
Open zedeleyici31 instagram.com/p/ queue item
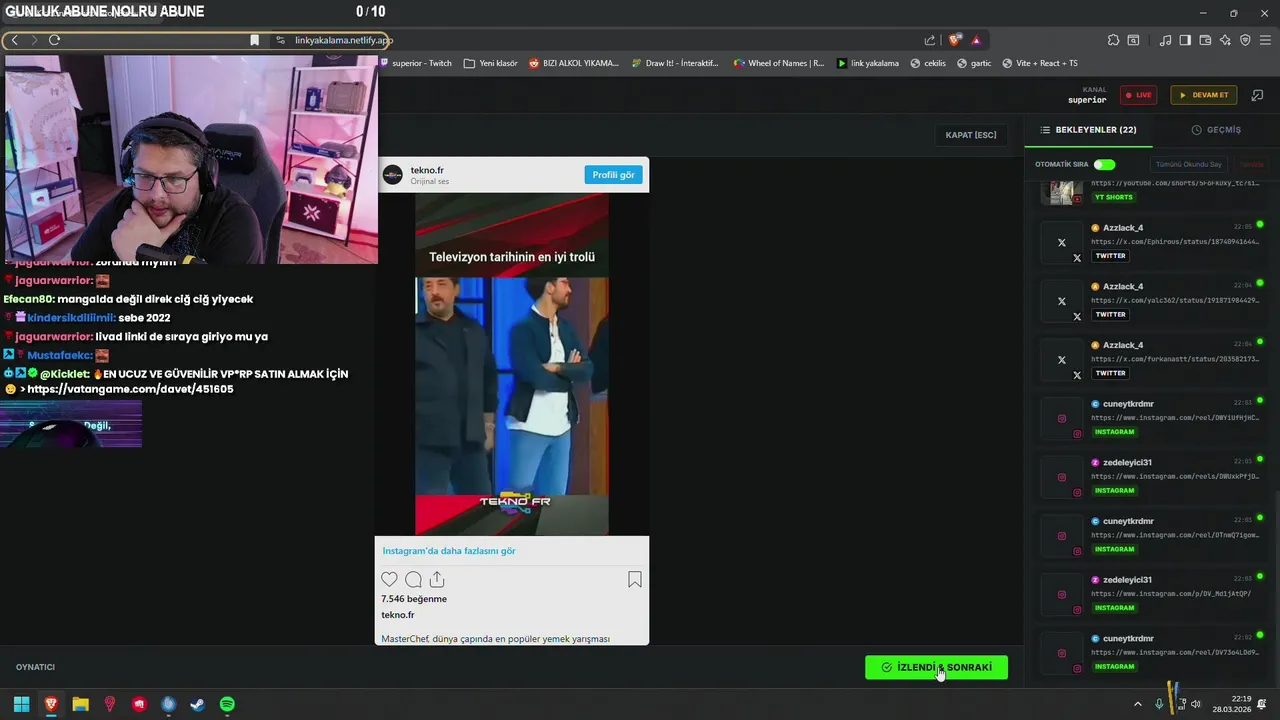pos(1152,593)
